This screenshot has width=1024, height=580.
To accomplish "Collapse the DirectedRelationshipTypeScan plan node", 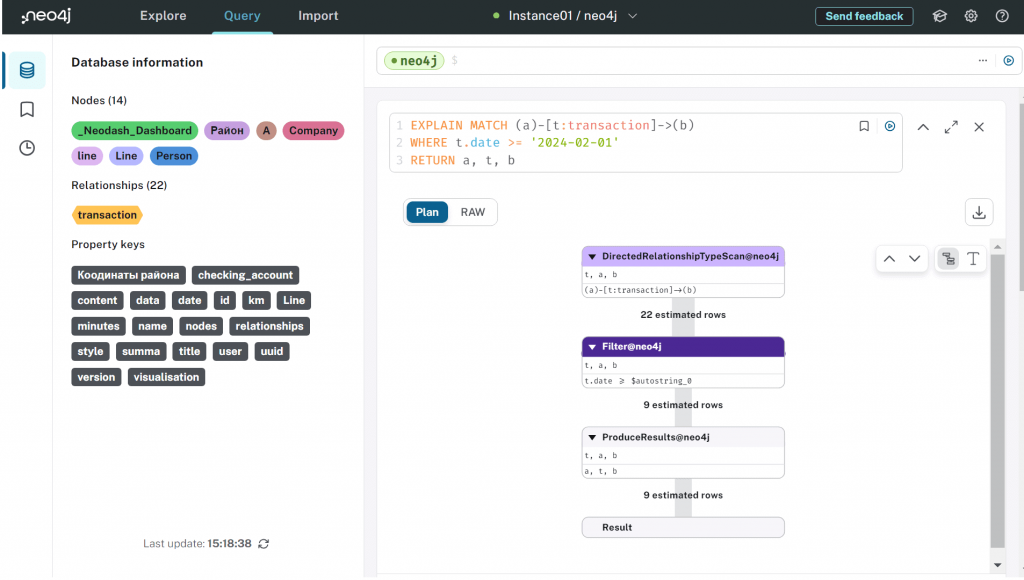I will click(592, 257).
